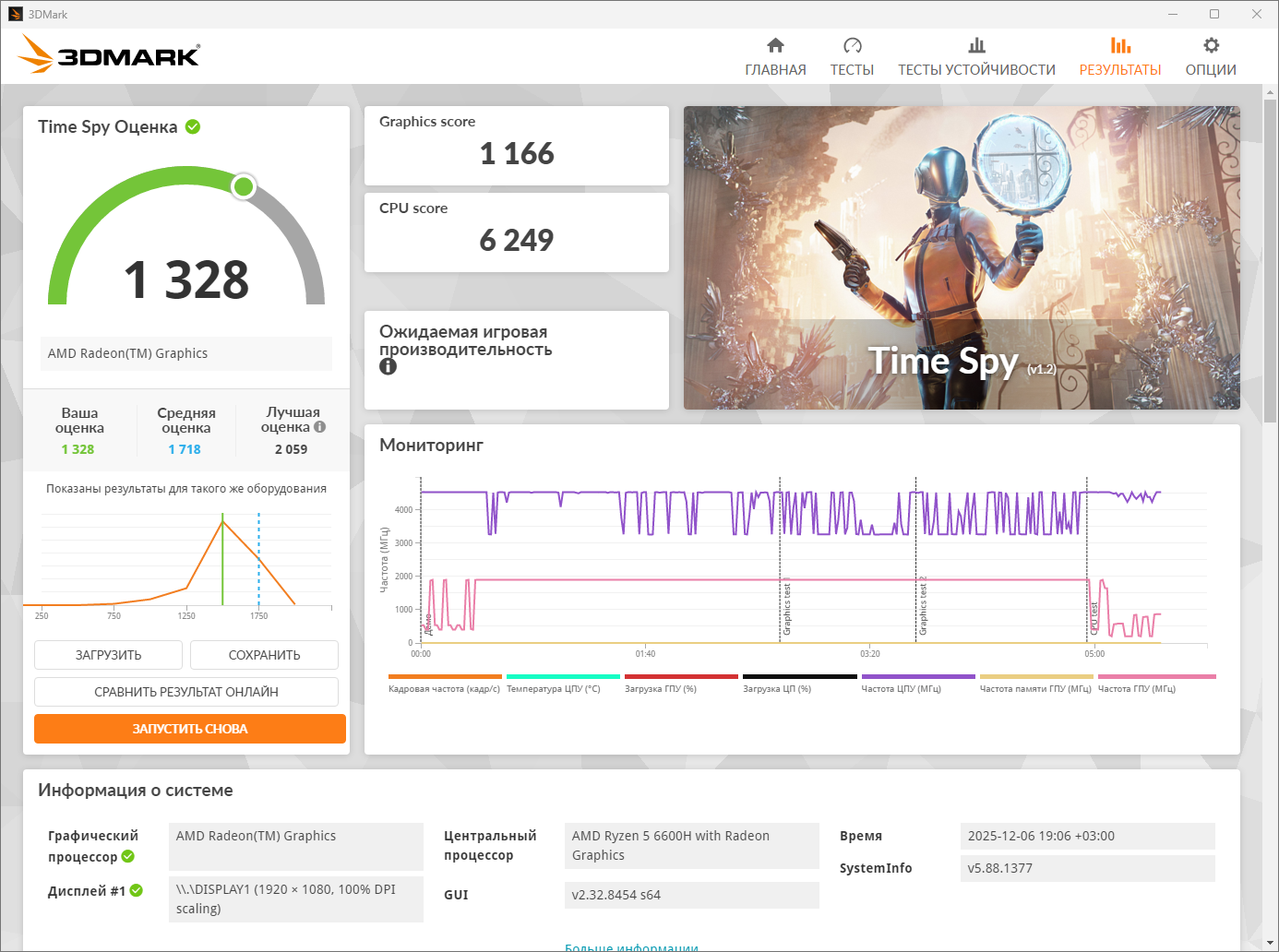Click the info icon under Ожидаемая игровая производительность
The image size is (1279, 952).
(x=388, y=366)
